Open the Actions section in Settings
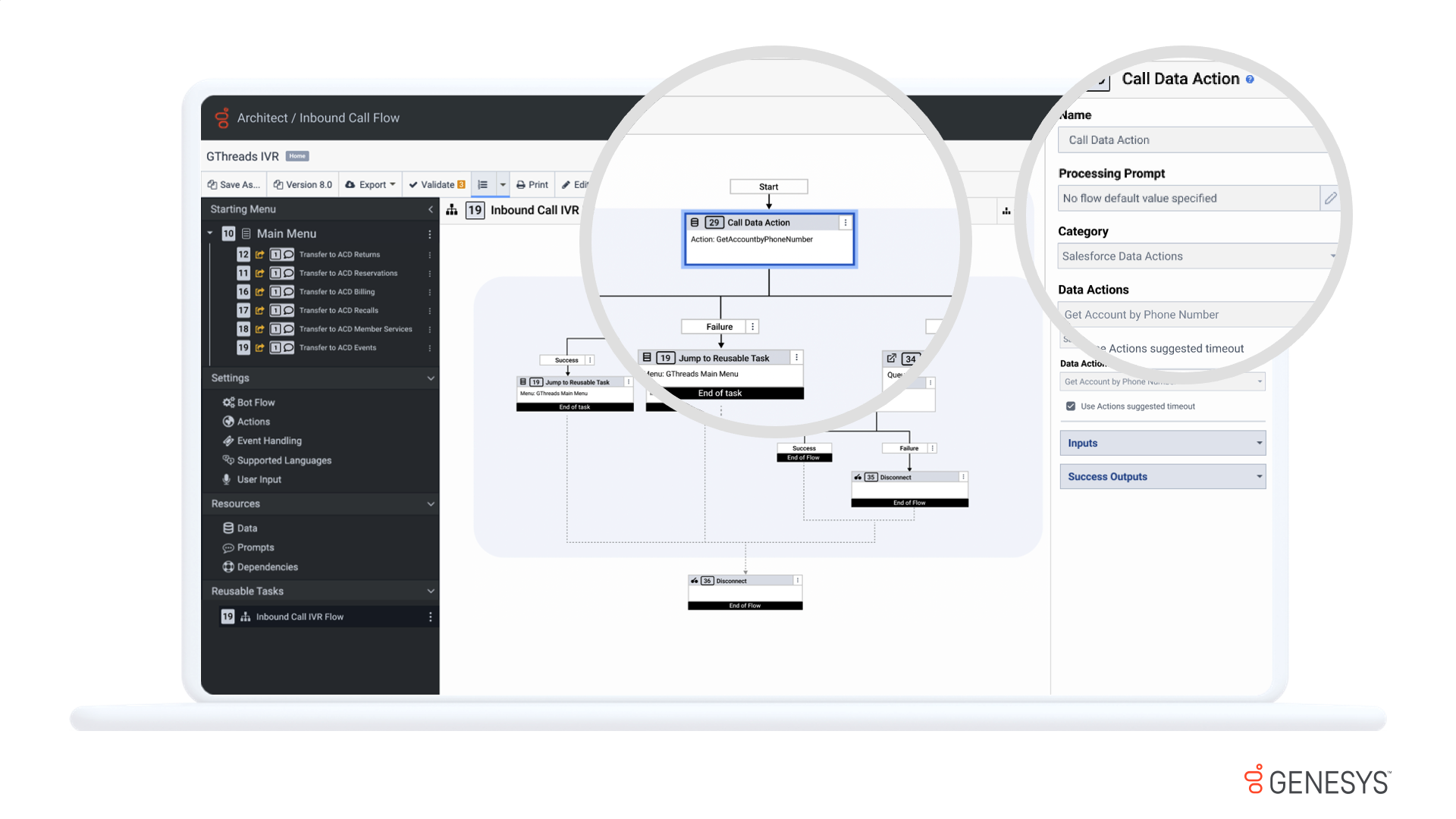1456x819 pixels. click(x=229, y=422)
